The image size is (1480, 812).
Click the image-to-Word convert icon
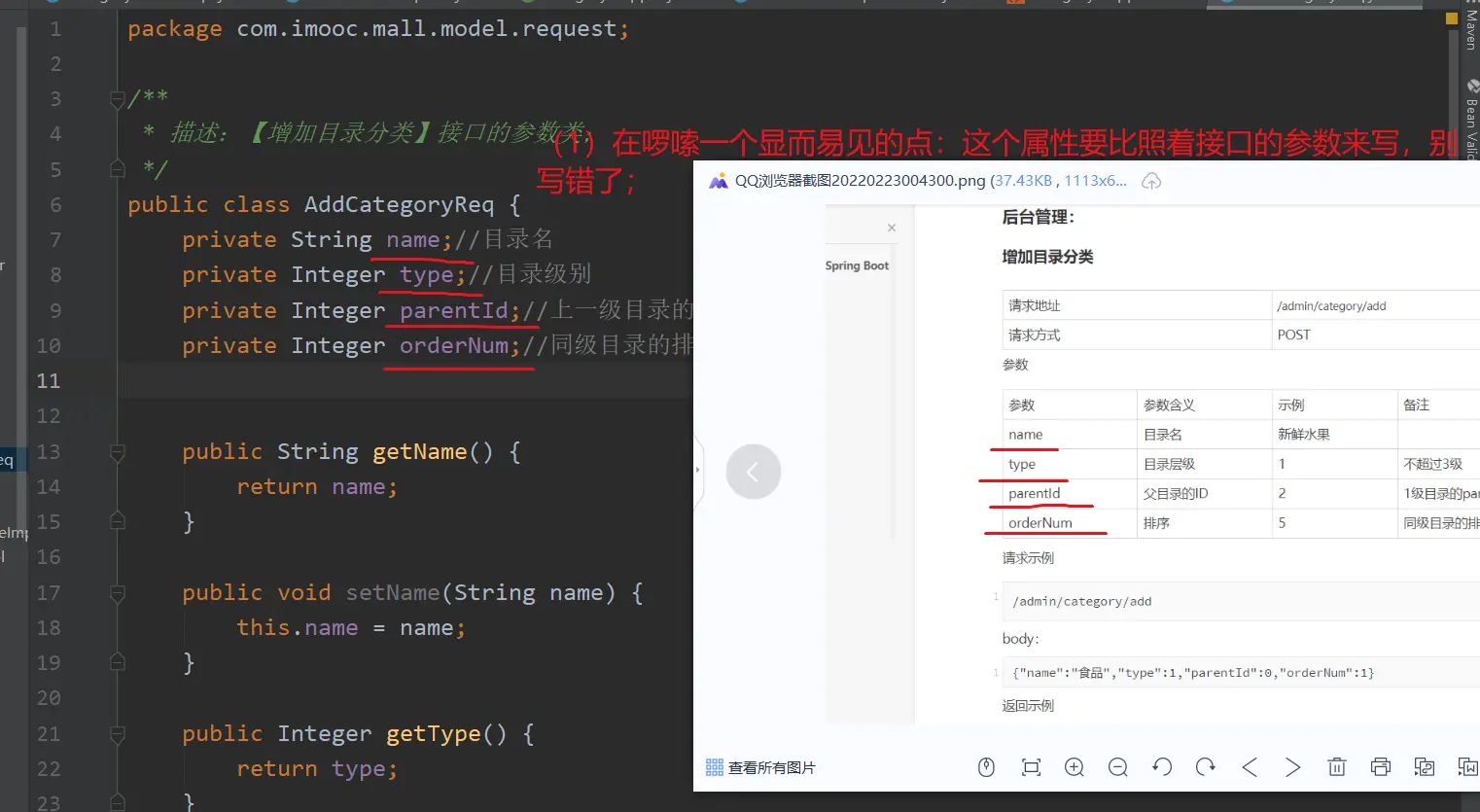(x=1467, y=767)
